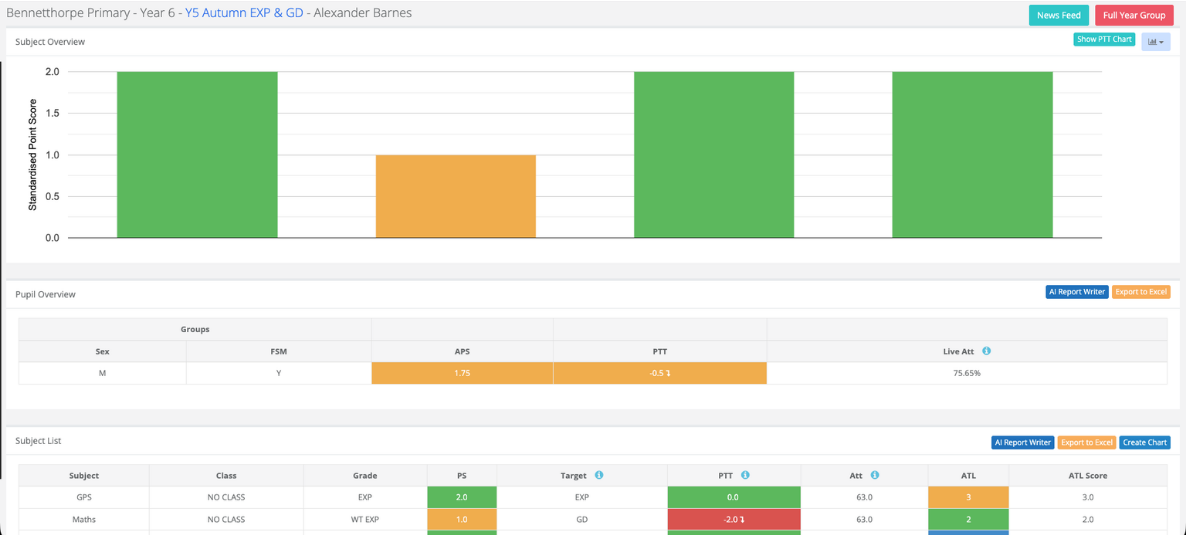Click the GPS ATL Score 3.0
Viewport: 1187px width, 535px height.
pos(1088,497)
